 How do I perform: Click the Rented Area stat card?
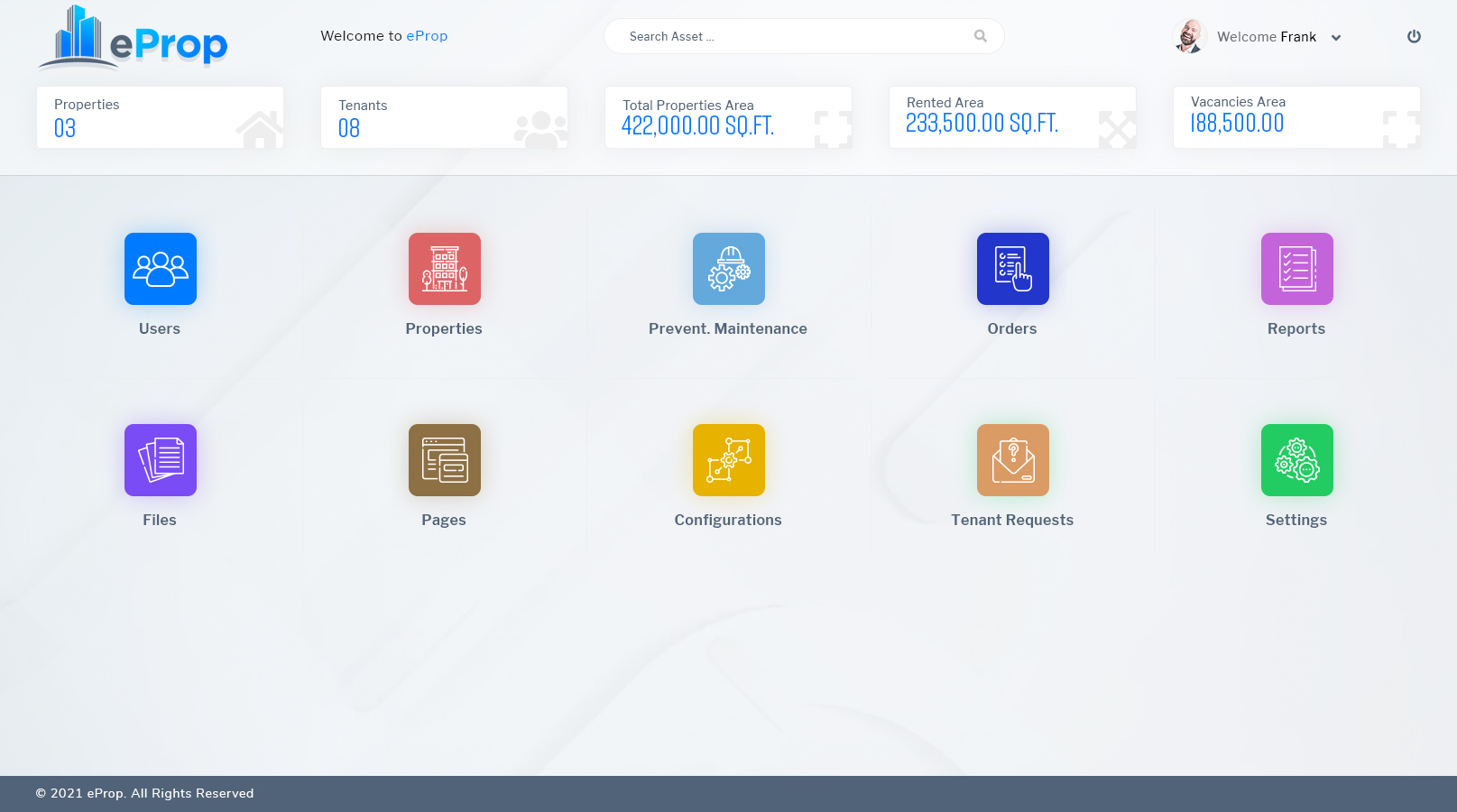(1012, 115)
